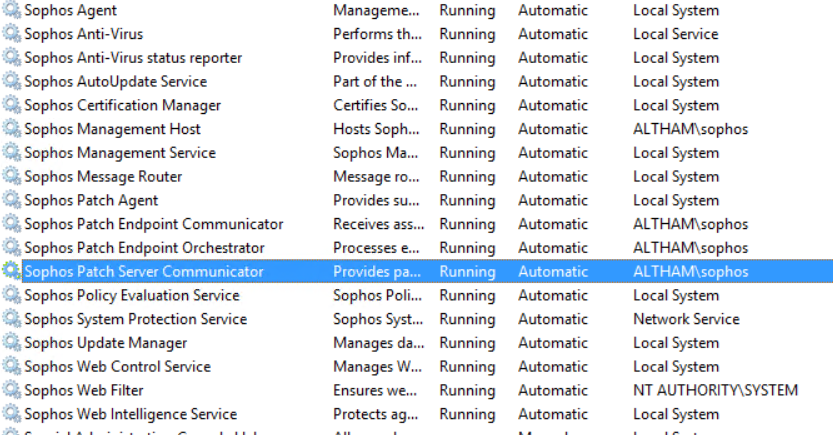833x435 pixels.
Task: Select Sophos Update Manager name
Action: click(x=105, y=343)
